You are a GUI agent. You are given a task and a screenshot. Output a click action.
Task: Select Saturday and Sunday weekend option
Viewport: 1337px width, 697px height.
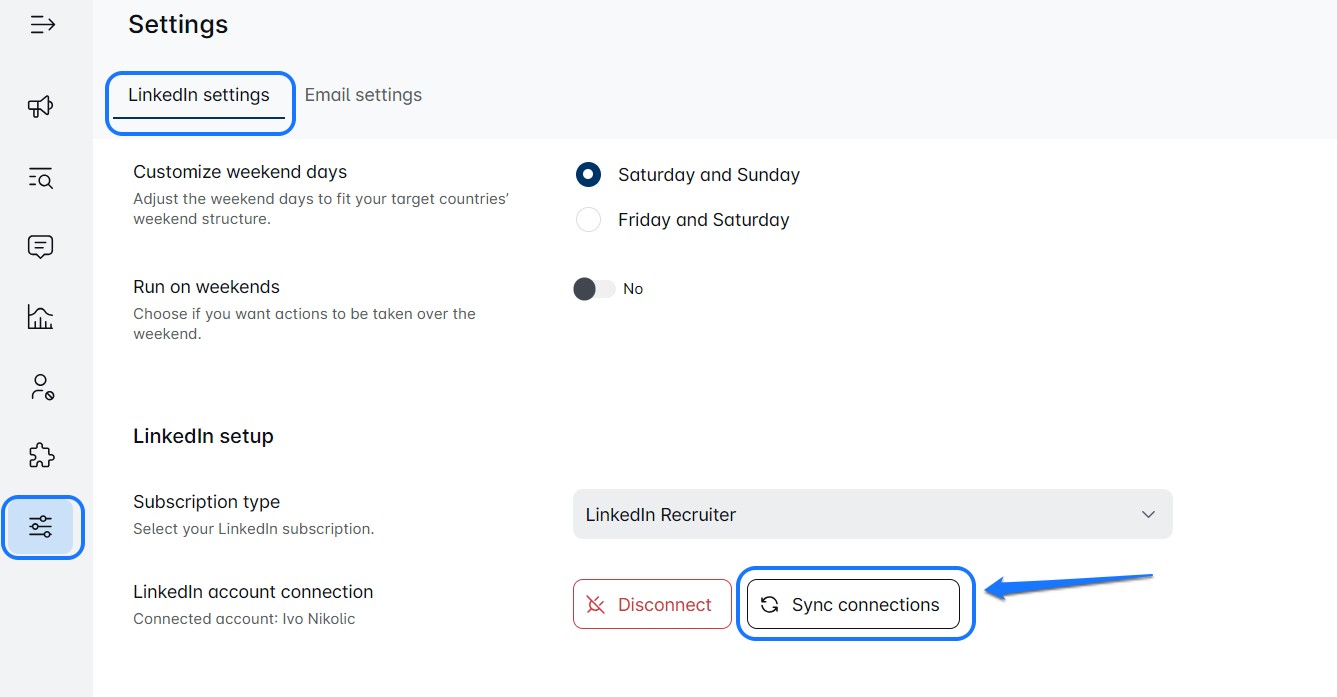pyautogui.click(x=588, y=175)
